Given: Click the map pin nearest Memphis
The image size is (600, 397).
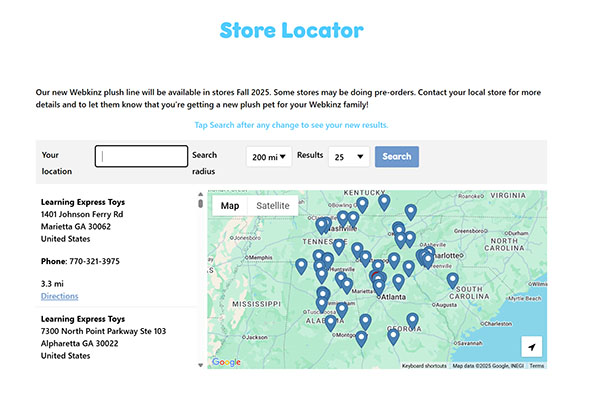Looking at the screenshot, I should 301,266.
